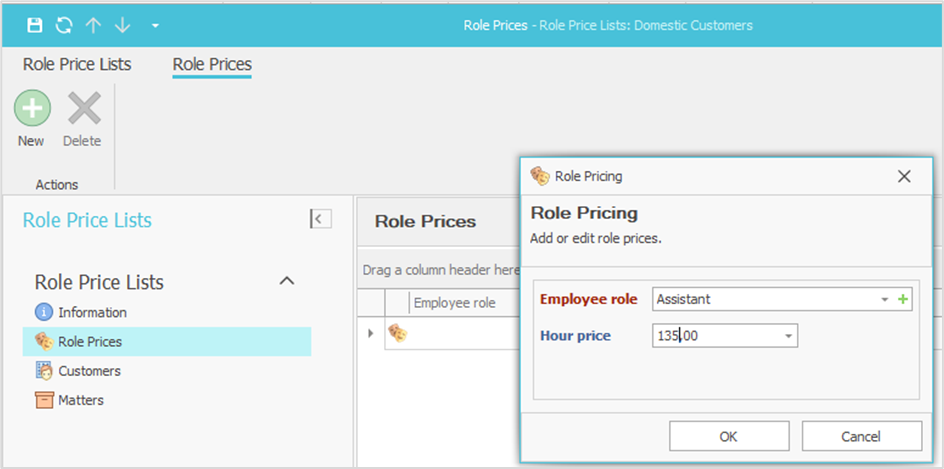Open Information in the sidebar
This screenshot has height=469, width=944.
pyautogui.click(x=92, y=312)
